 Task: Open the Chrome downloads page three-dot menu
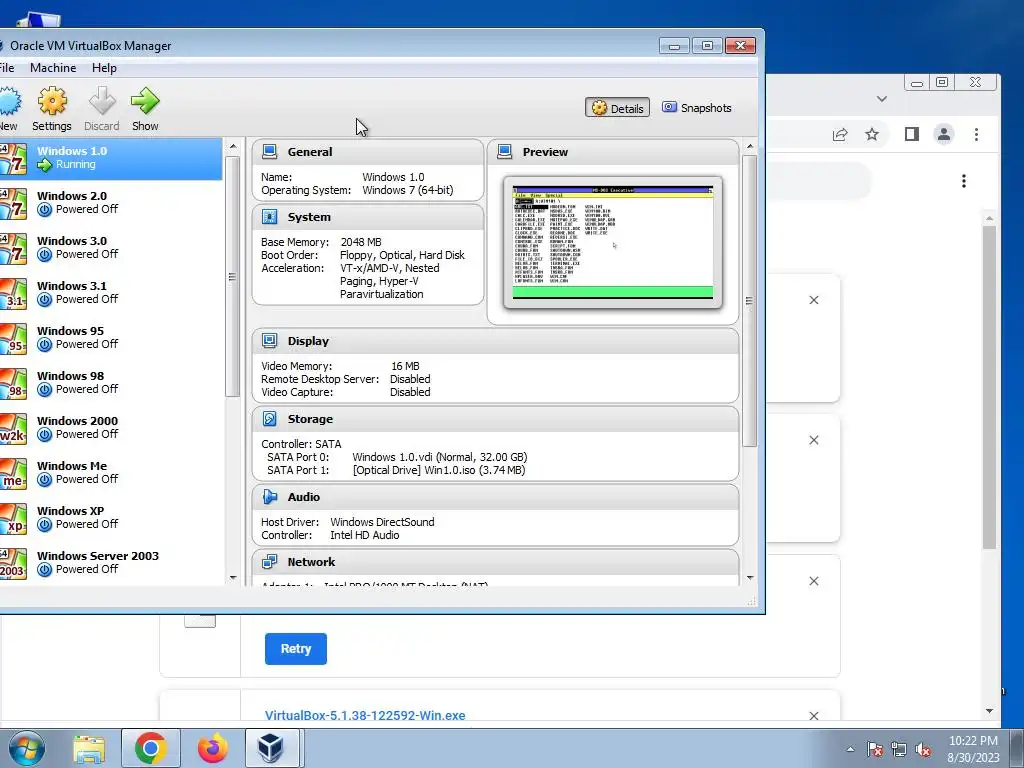(x=964, y=181)
